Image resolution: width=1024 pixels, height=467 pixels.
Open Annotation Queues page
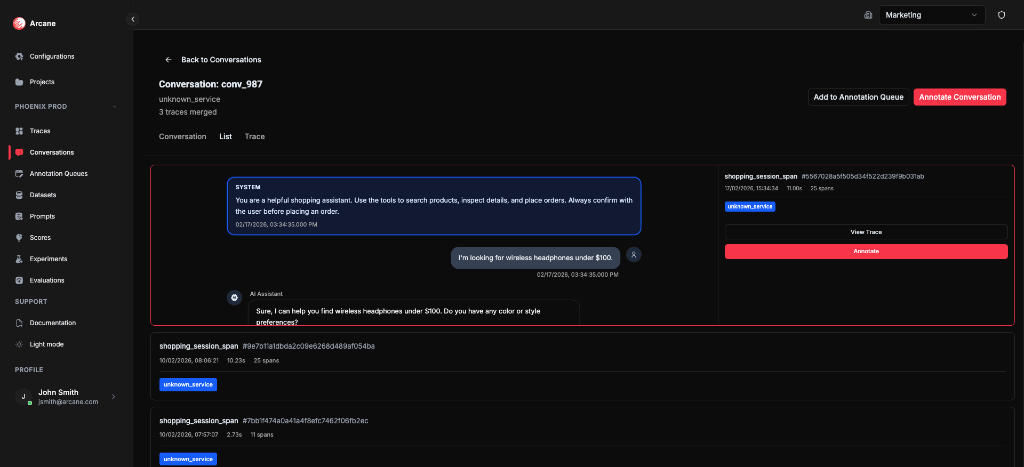click(x=58, y=173)
